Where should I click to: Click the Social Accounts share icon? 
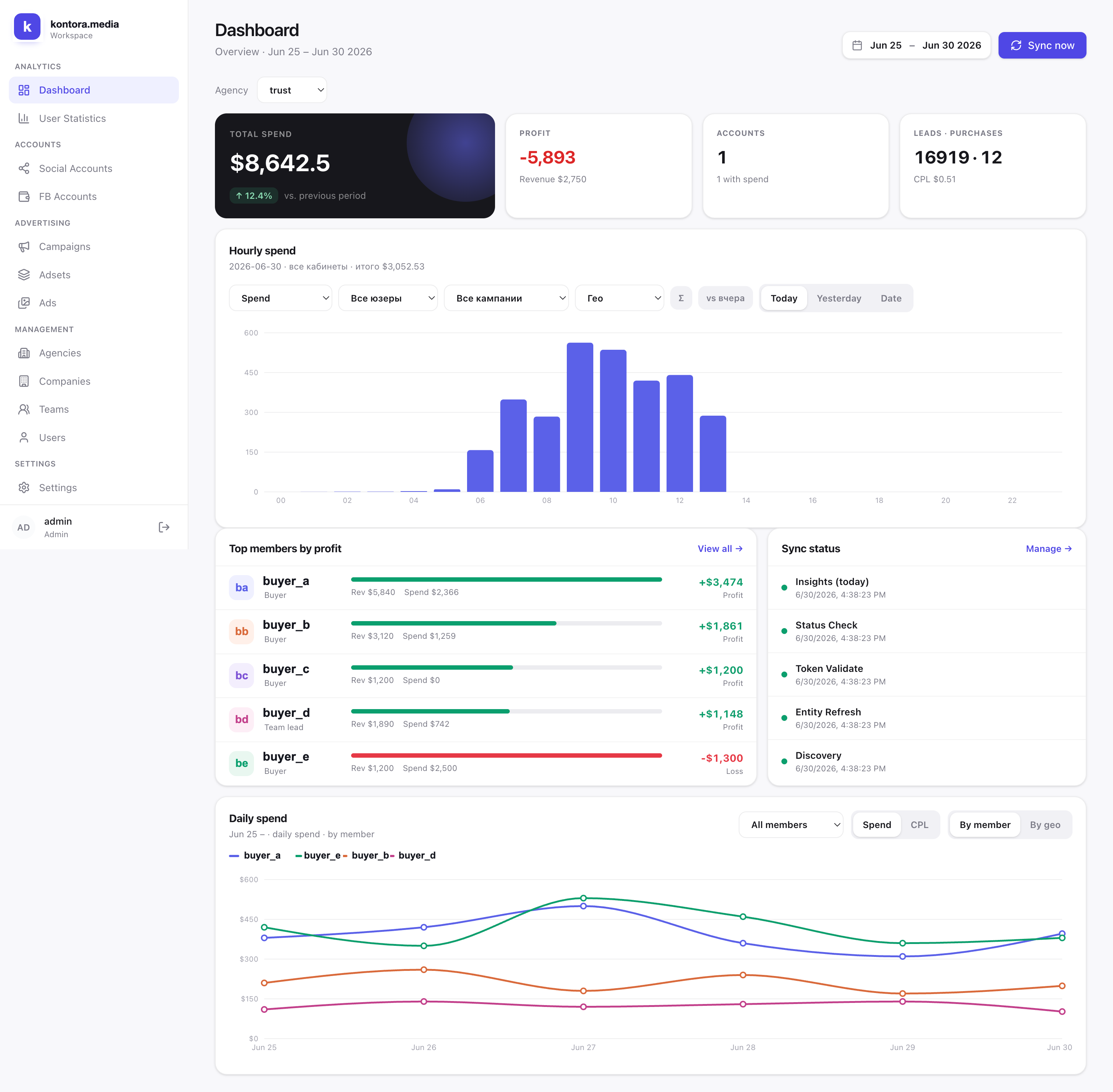click(x=24, y=168)
